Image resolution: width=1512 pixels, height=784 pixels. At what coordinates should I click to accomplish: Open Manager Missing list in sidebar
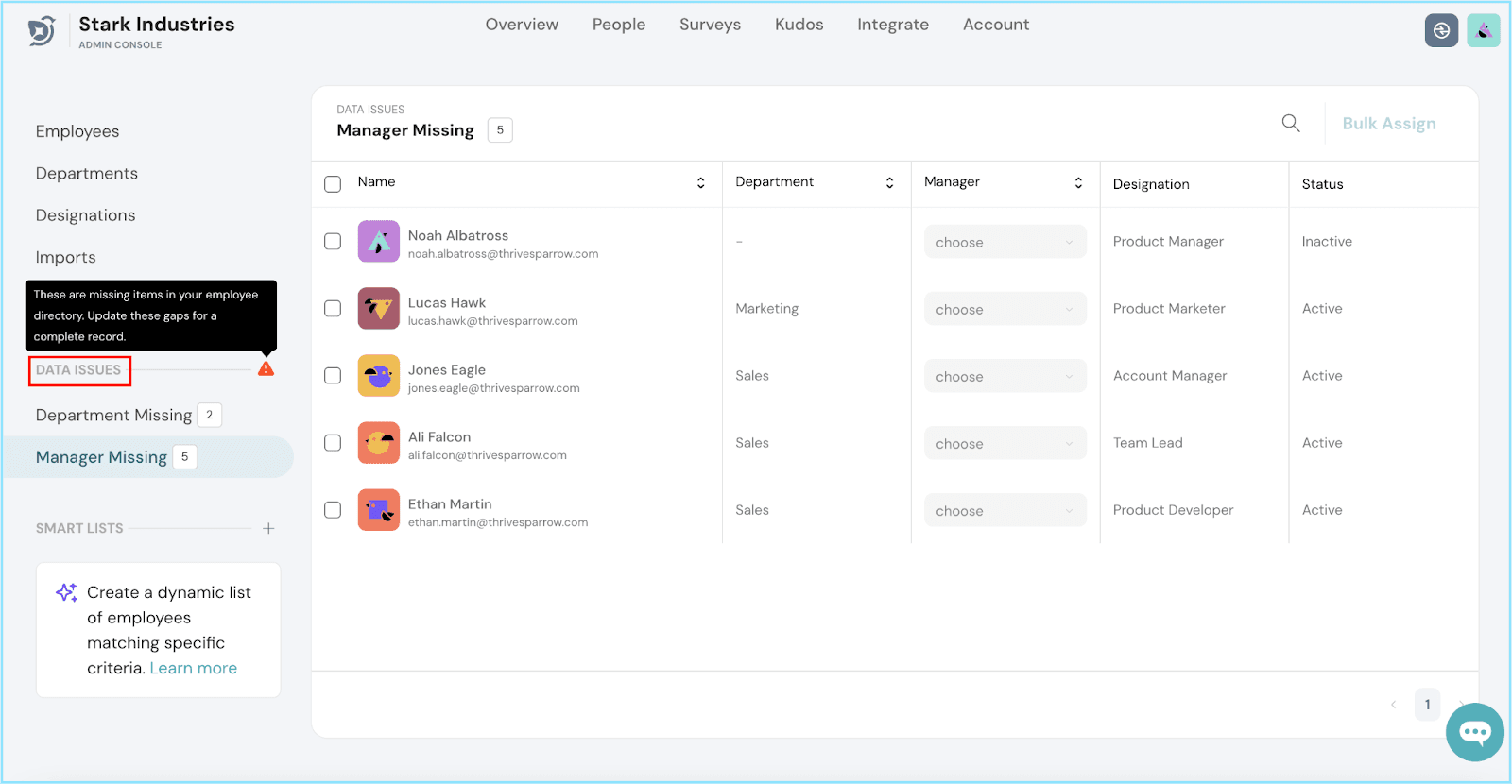(148, 457)
